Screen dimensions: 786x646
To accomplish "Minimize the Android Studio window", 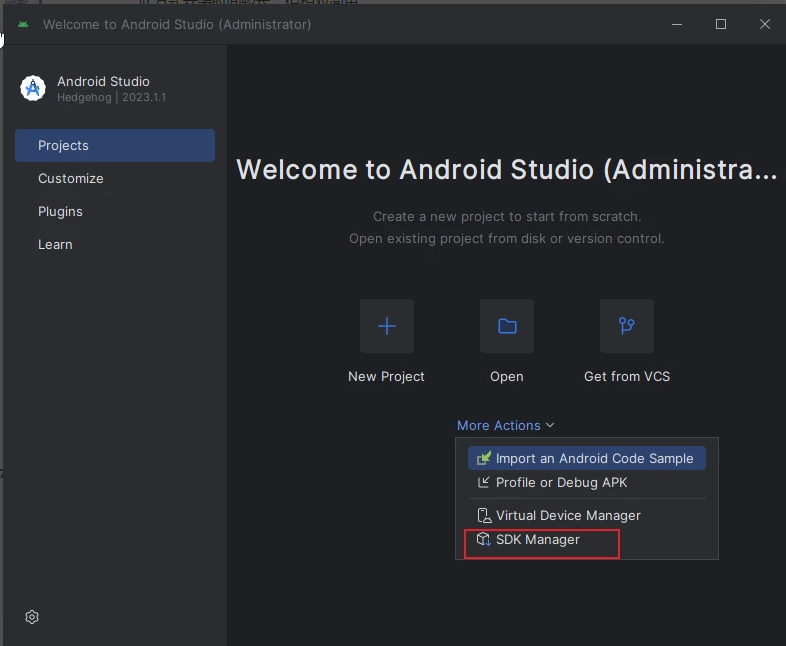I will pos(677,24).
